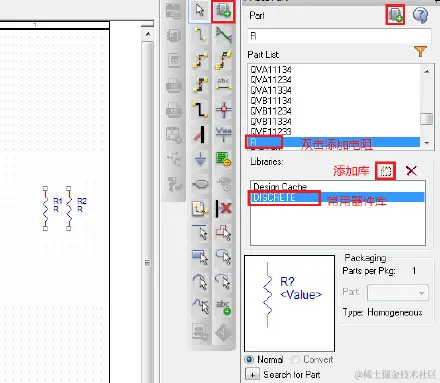
Task: Click schematic canvas scrollbar up arrow
Action: pyautogui.click(x=148, y=34)
